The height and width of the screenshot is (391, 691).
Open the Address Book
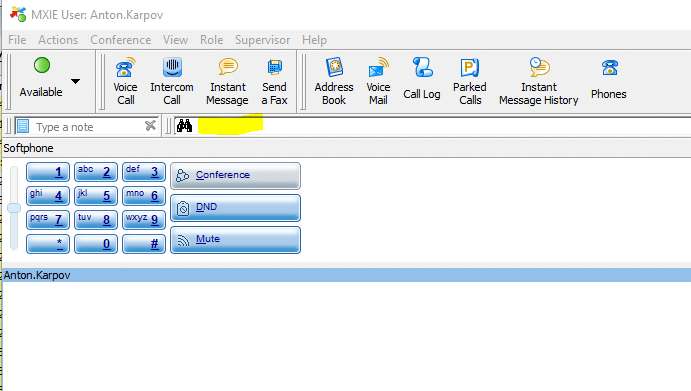334,82
